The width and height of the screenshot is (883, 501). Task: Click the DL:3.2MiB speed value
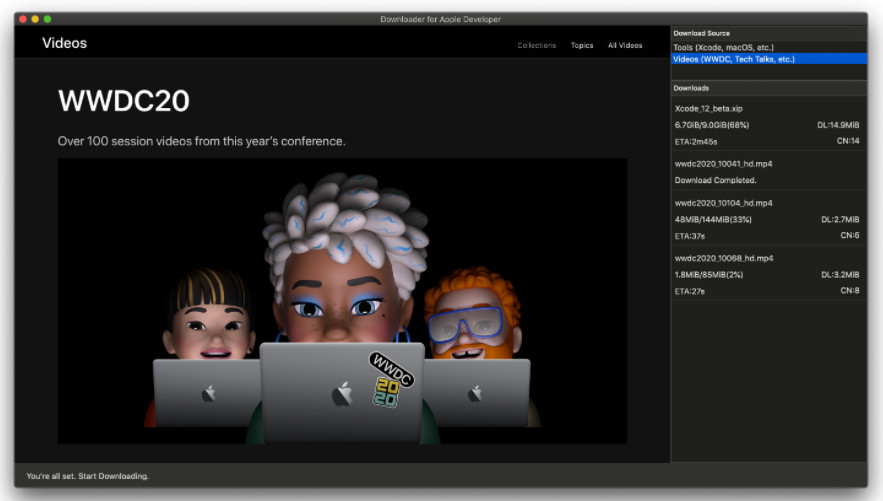(840, 275)
